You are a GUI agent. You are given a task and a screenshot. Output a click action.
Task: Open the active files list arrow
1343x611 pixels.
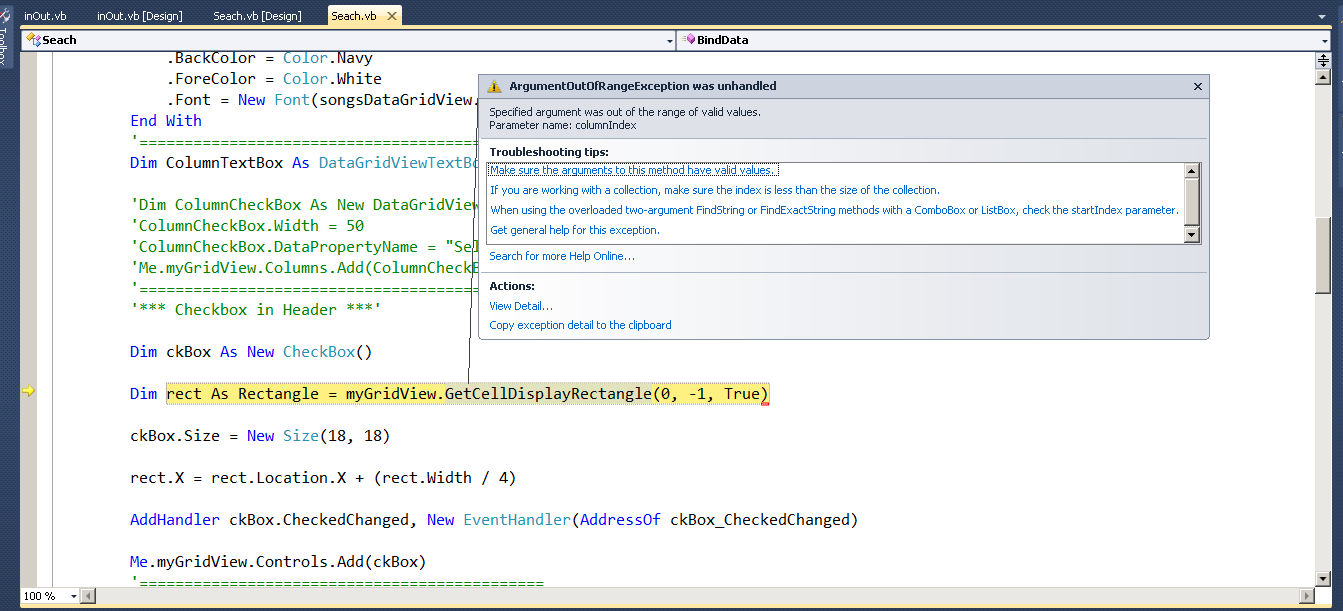click(1323, 17)
